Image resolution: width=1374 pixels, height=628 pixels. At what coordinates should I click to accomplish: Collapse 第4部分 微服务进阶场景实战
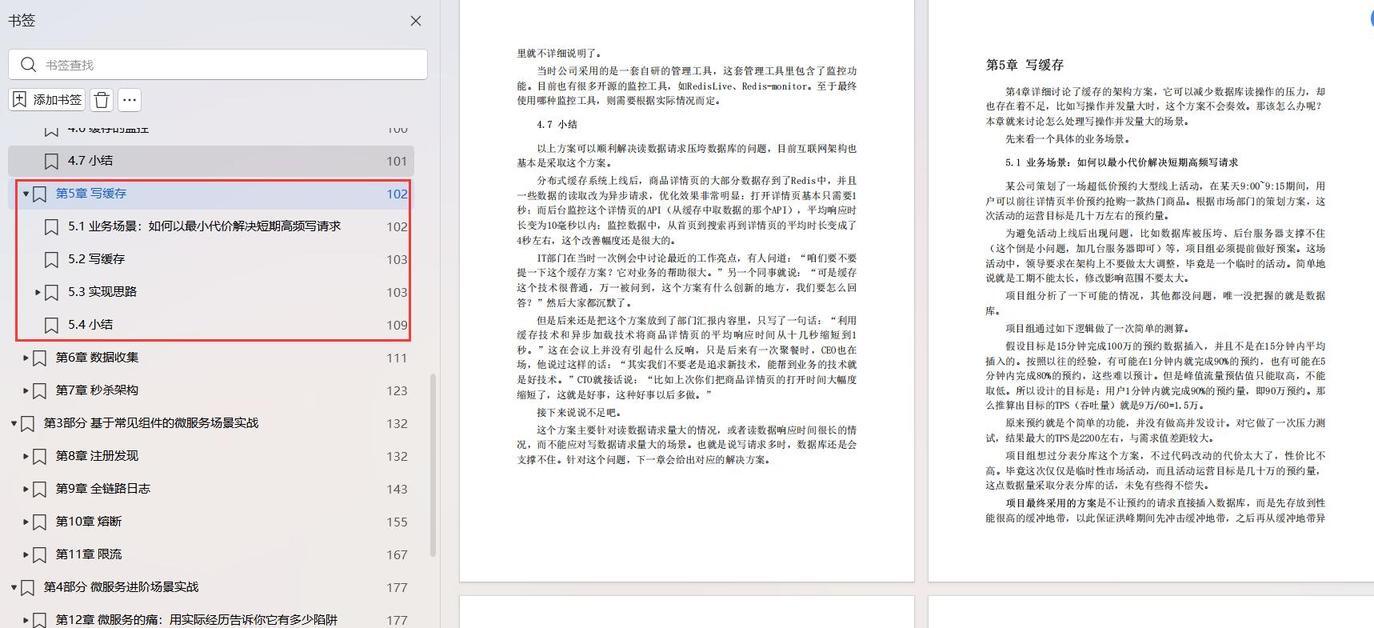click(14, 587)
